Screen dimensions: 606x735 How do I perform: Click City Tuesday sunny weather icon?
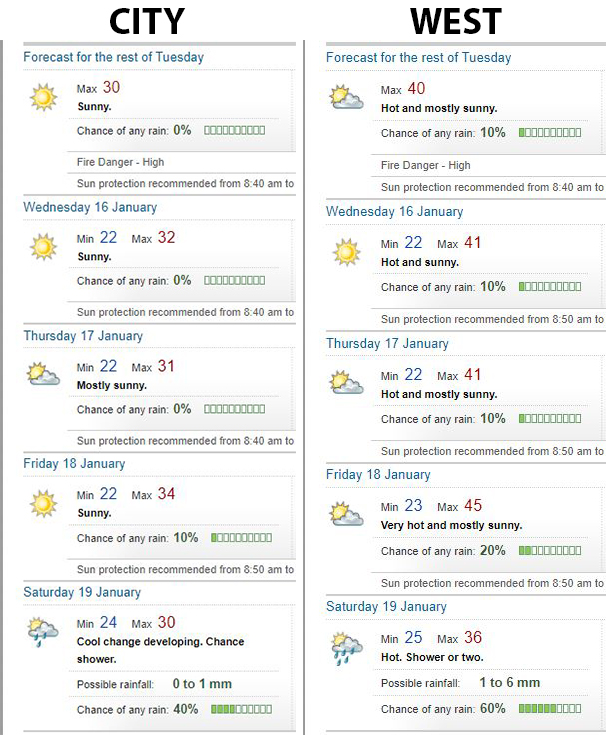[43, 98]
